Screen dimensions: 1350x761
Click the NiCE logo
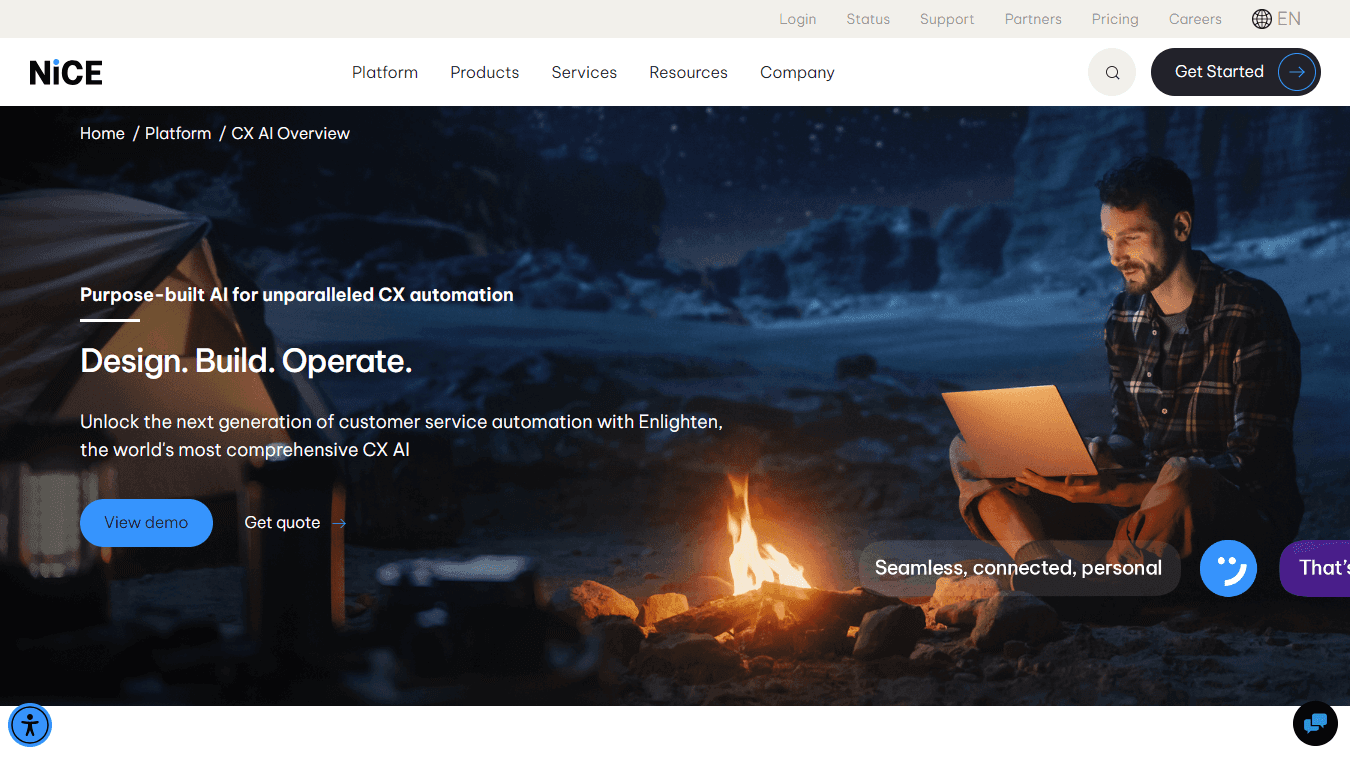(x=66, y=72)
